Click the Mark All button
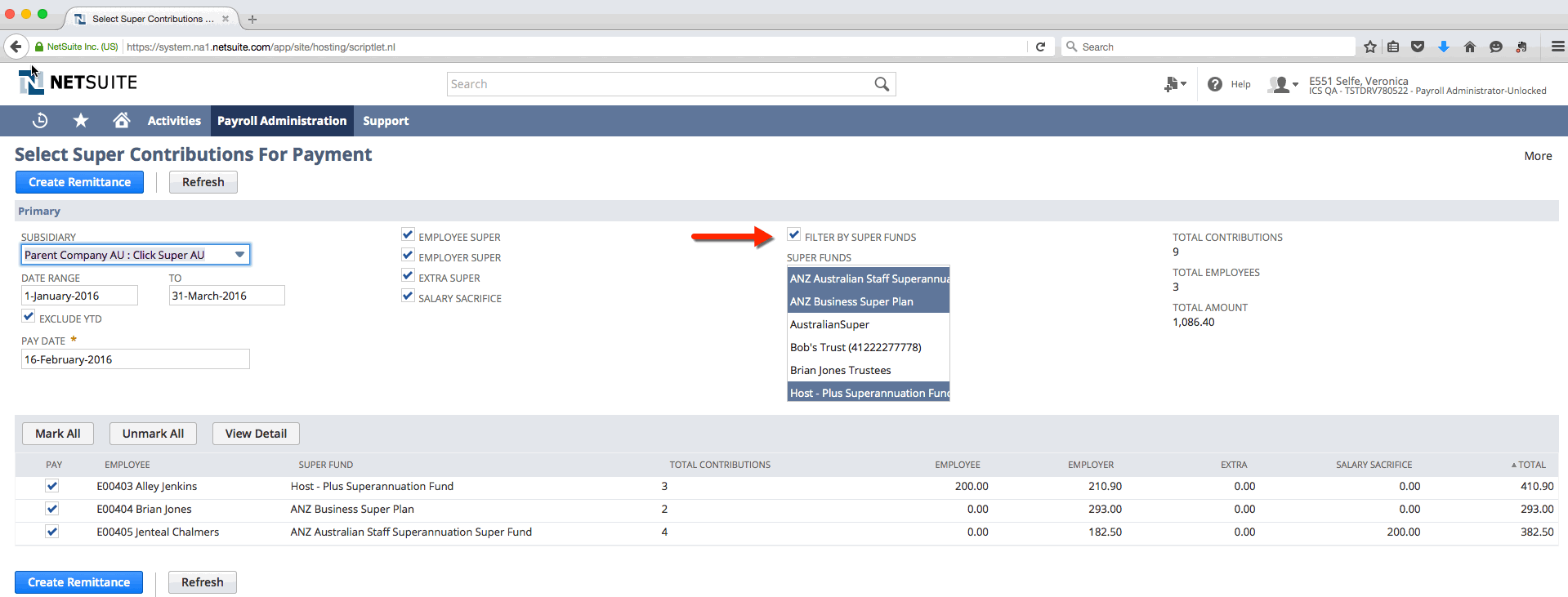1568x597 pixels. click(58, 434)
